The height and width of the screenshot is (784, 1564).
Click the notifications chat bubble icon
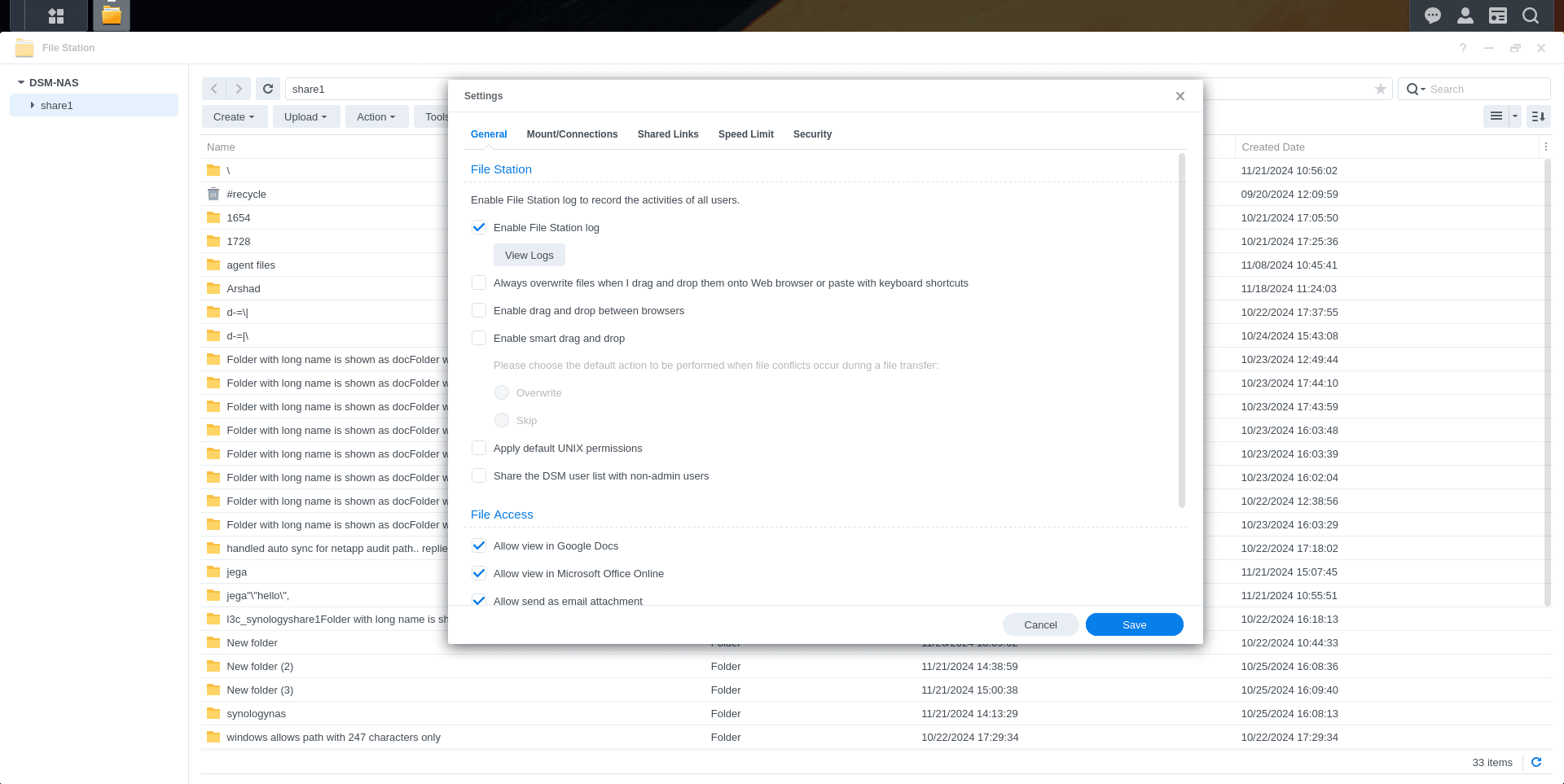pos(1431,15)
